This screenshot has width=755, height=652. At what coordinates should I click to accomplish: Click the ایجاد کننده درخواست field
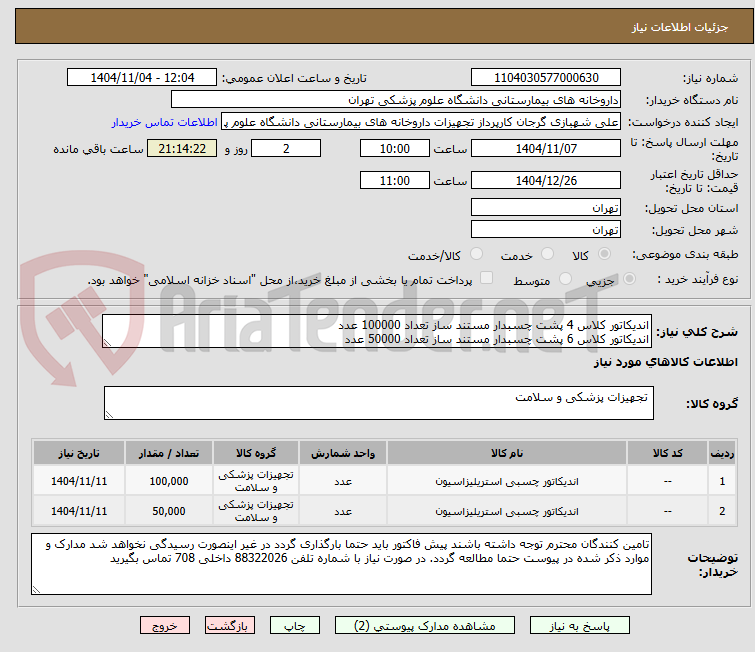point(421,122)
